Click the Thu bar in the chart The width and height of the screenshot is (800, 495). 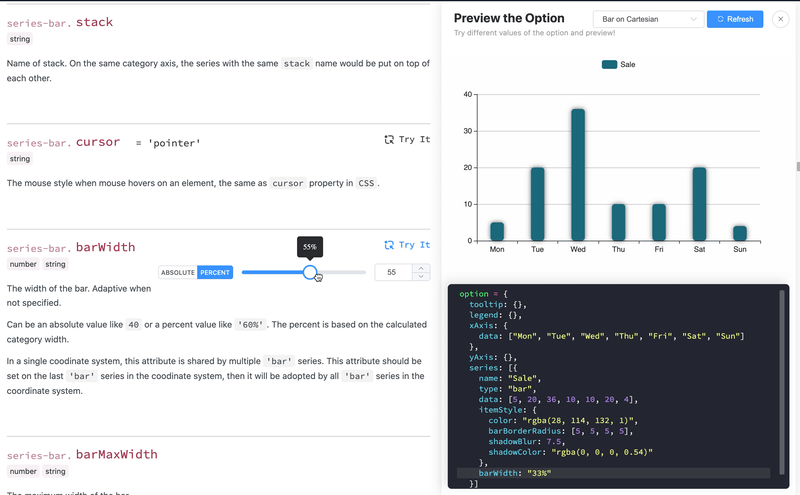click(618, 222)
